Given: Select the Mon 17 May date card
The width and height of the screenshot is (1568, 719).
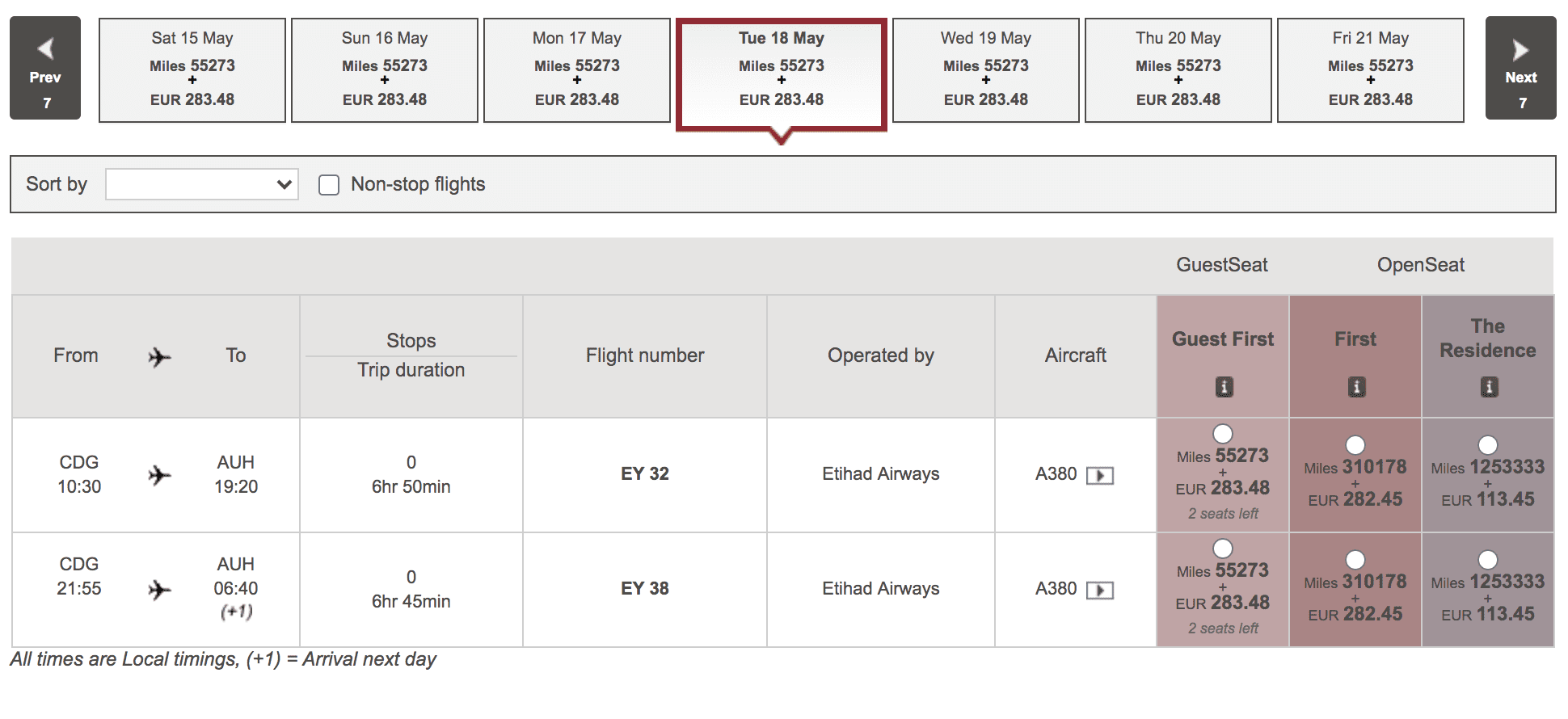Looking at the screenshot, I should click(577, 69).
